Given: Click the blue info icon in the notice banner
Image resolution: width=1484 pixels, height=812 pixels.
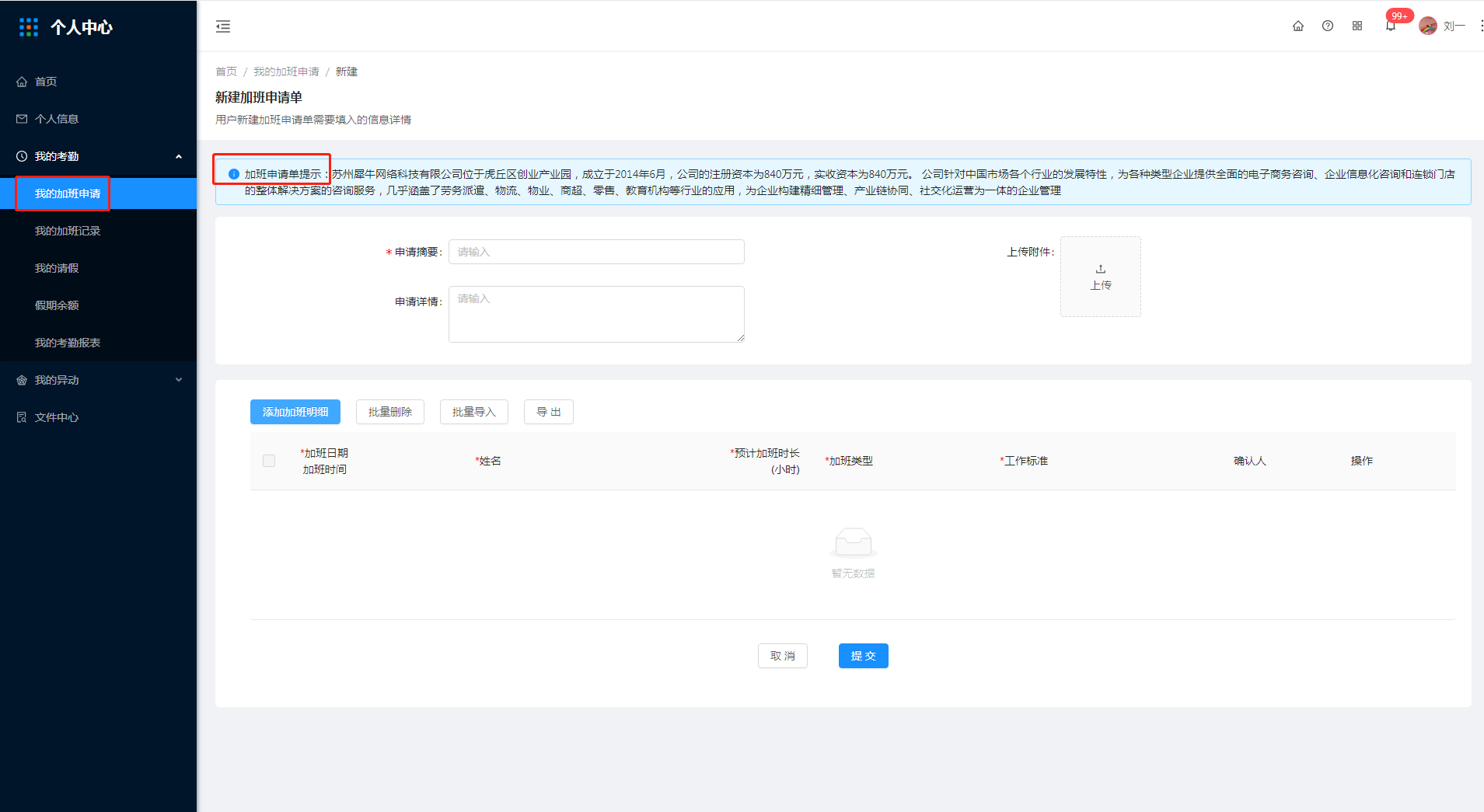Looking at the screenshot, I should pyautogui.click(x=234, y=174).
